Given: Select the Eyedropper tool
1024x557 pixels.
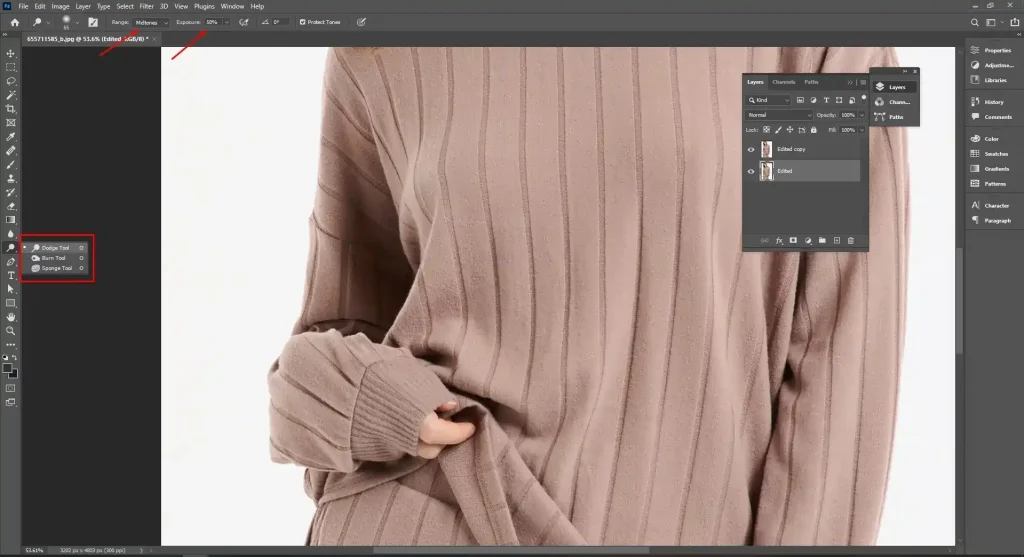Looking at the screenshot, I should [x=10, y=137].
